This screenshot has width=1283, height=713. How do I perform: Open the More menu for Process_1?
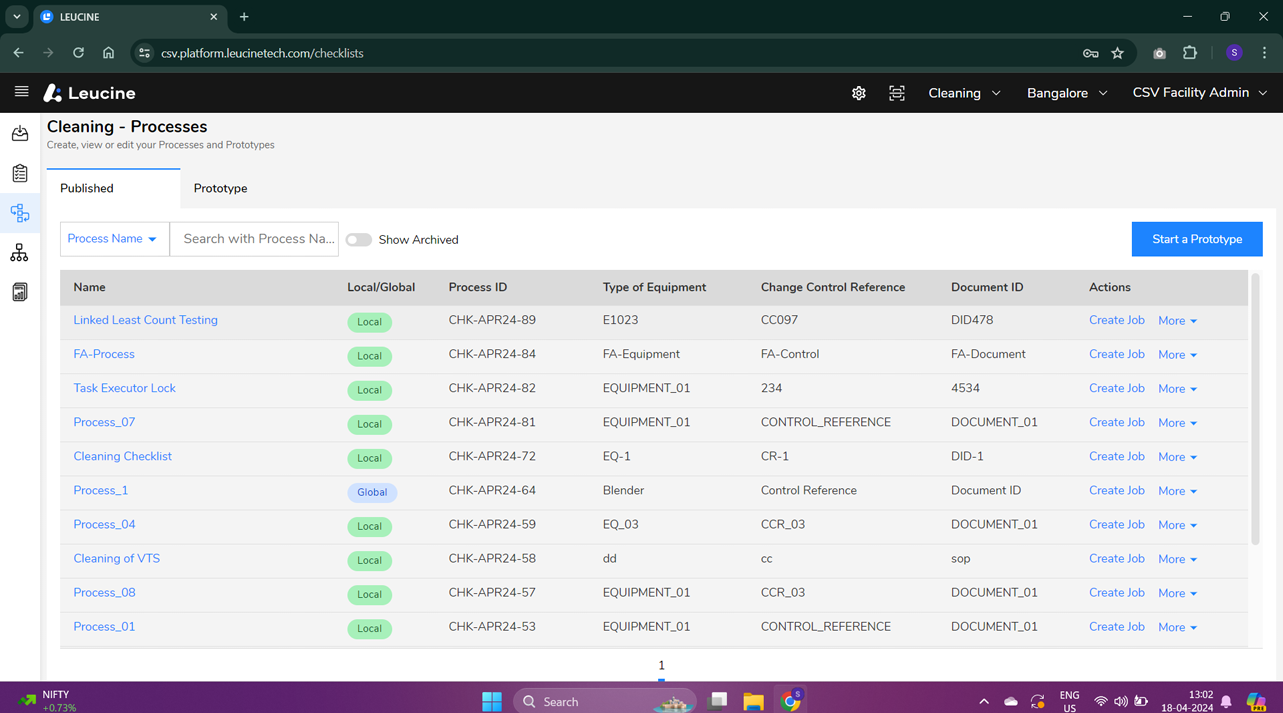click(x=1177, y=491)
